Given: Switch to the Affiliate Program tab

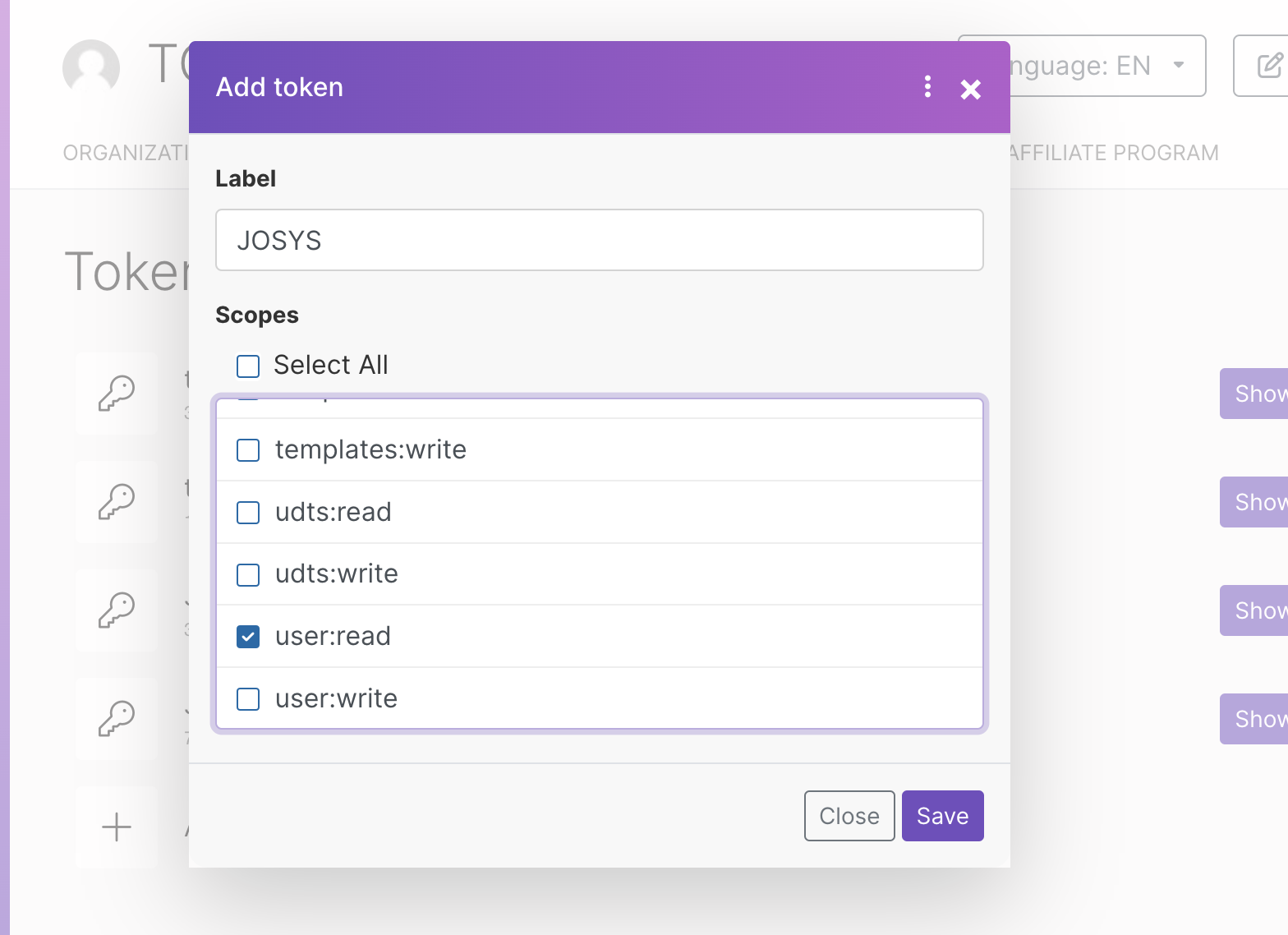Looking at the screenshot, I should pos(1113,153).
